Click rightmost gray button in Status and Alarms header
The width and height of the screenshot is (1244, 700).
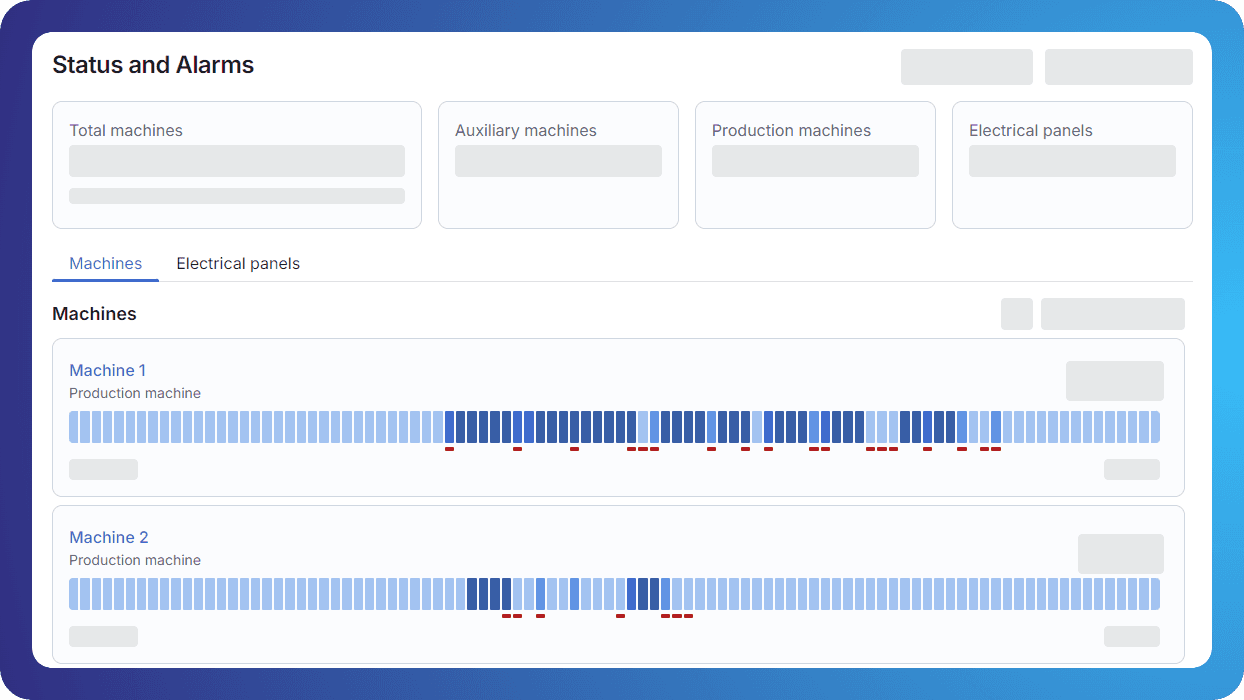coord(1118,67)
